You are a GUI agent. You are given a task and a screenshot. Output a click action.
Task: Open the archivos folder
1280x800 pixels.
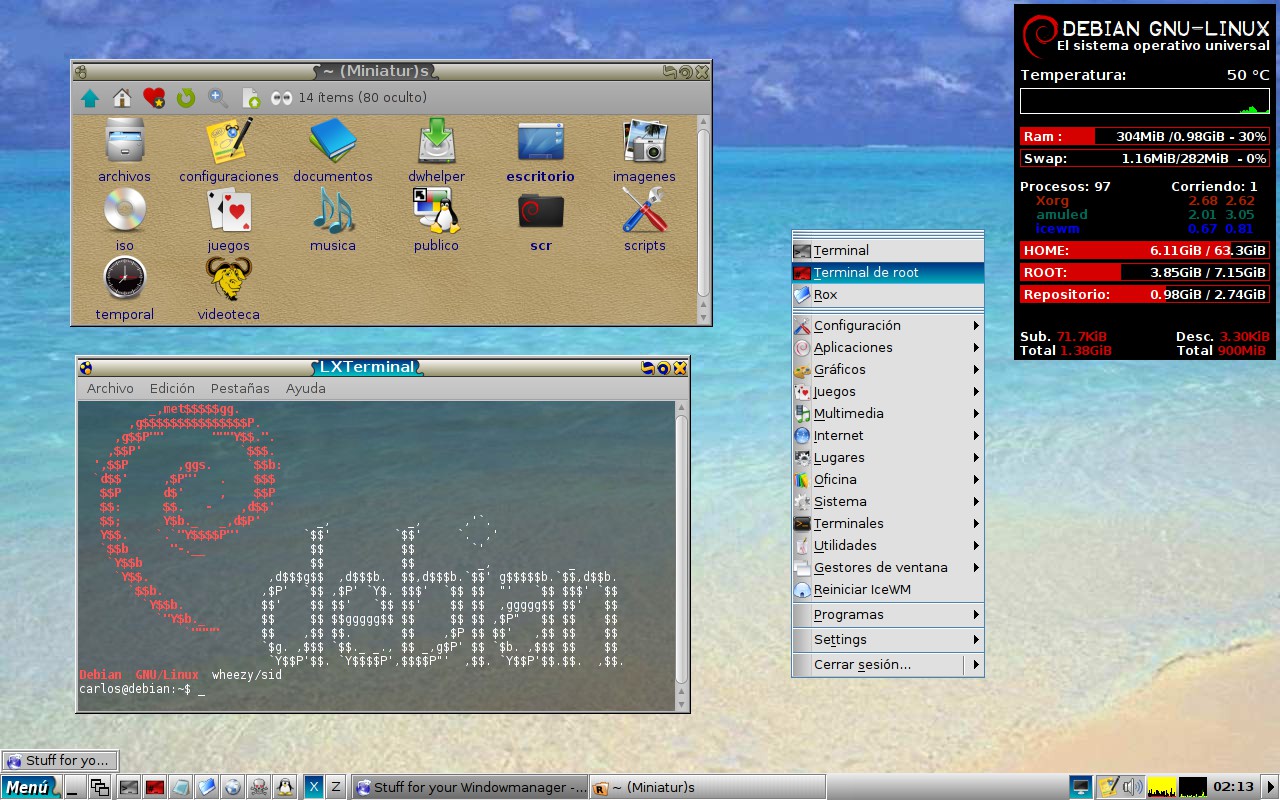(124, 151)
